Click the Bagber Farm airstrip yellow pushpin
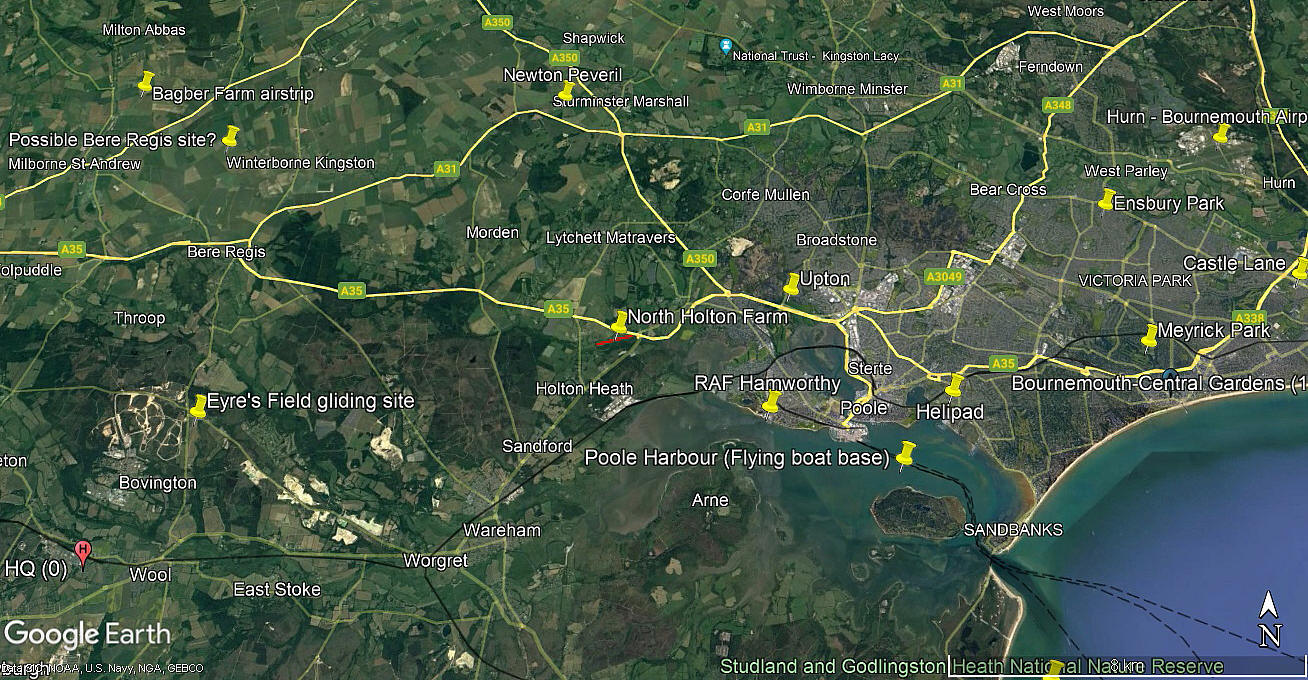Viewport: 1308px width, 680px height. (146, 82)
